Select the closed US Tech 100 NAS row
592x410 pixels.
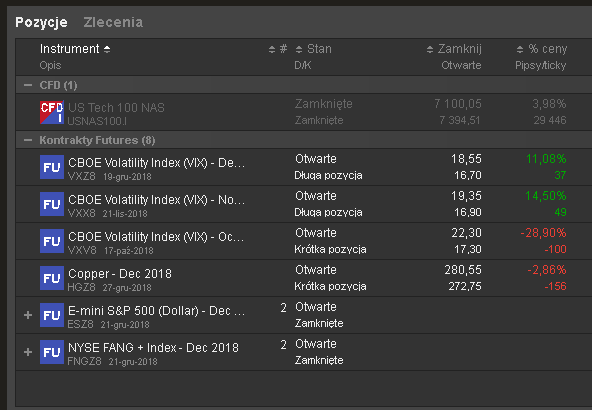pyautogui.click(x=304, y=112)
